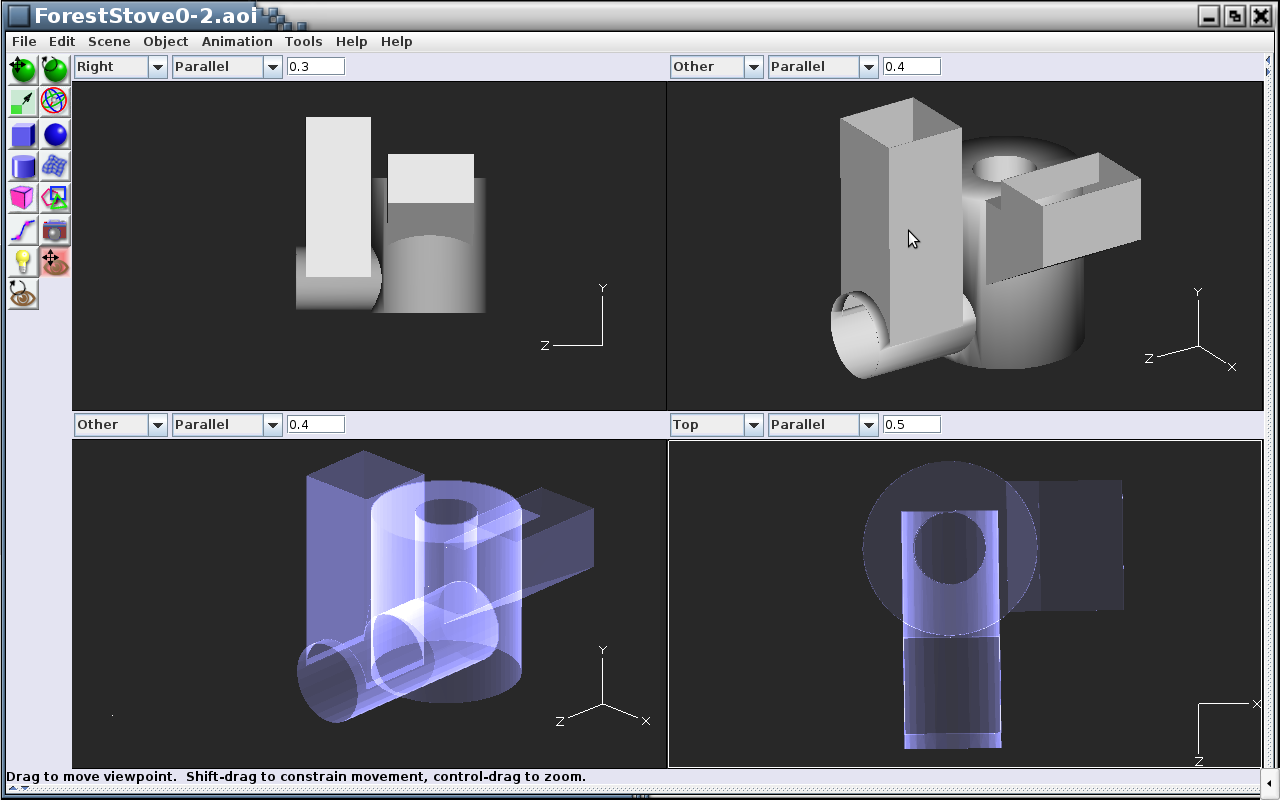Open the Tools menu
The height and width of the screenshot is (800, 1280).
point(303,41)
